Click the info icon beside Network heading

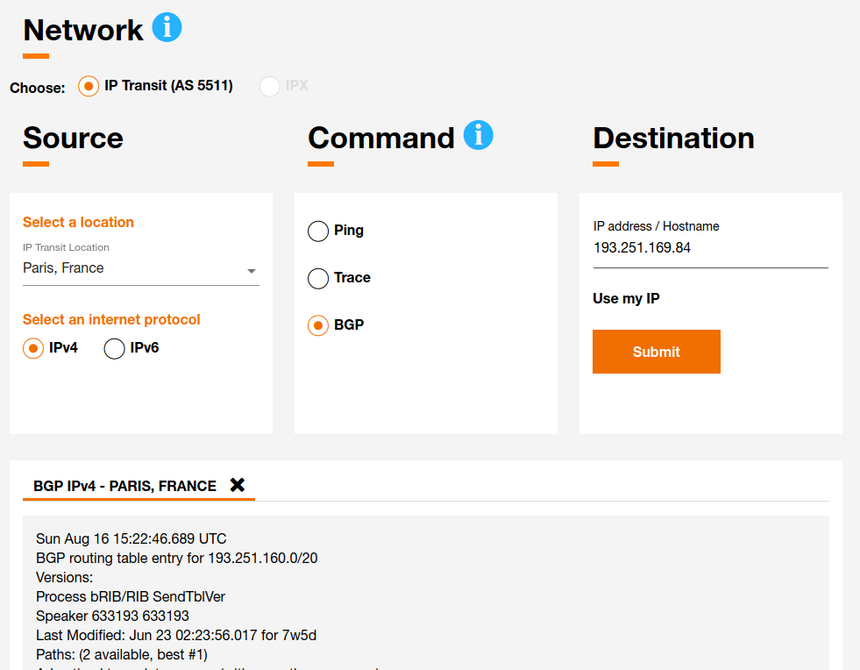167,27
